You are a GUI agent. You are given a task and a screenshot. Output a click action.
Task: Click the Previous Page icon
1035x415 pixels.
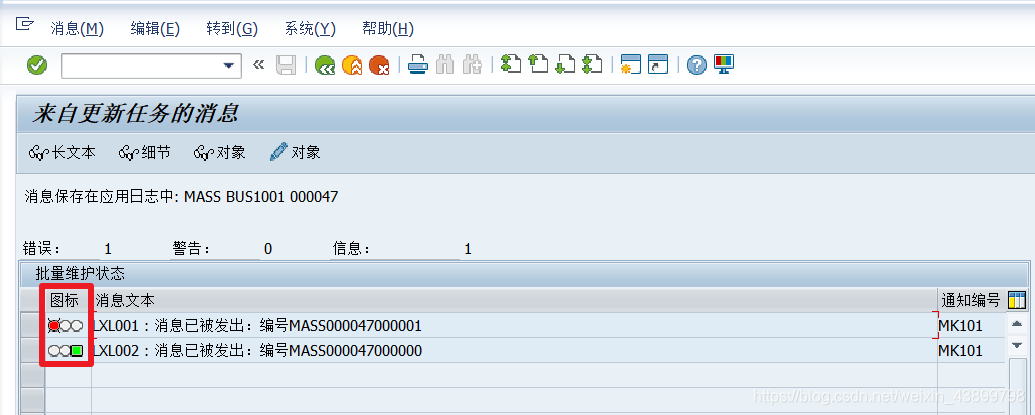click(x=538, y=64)
